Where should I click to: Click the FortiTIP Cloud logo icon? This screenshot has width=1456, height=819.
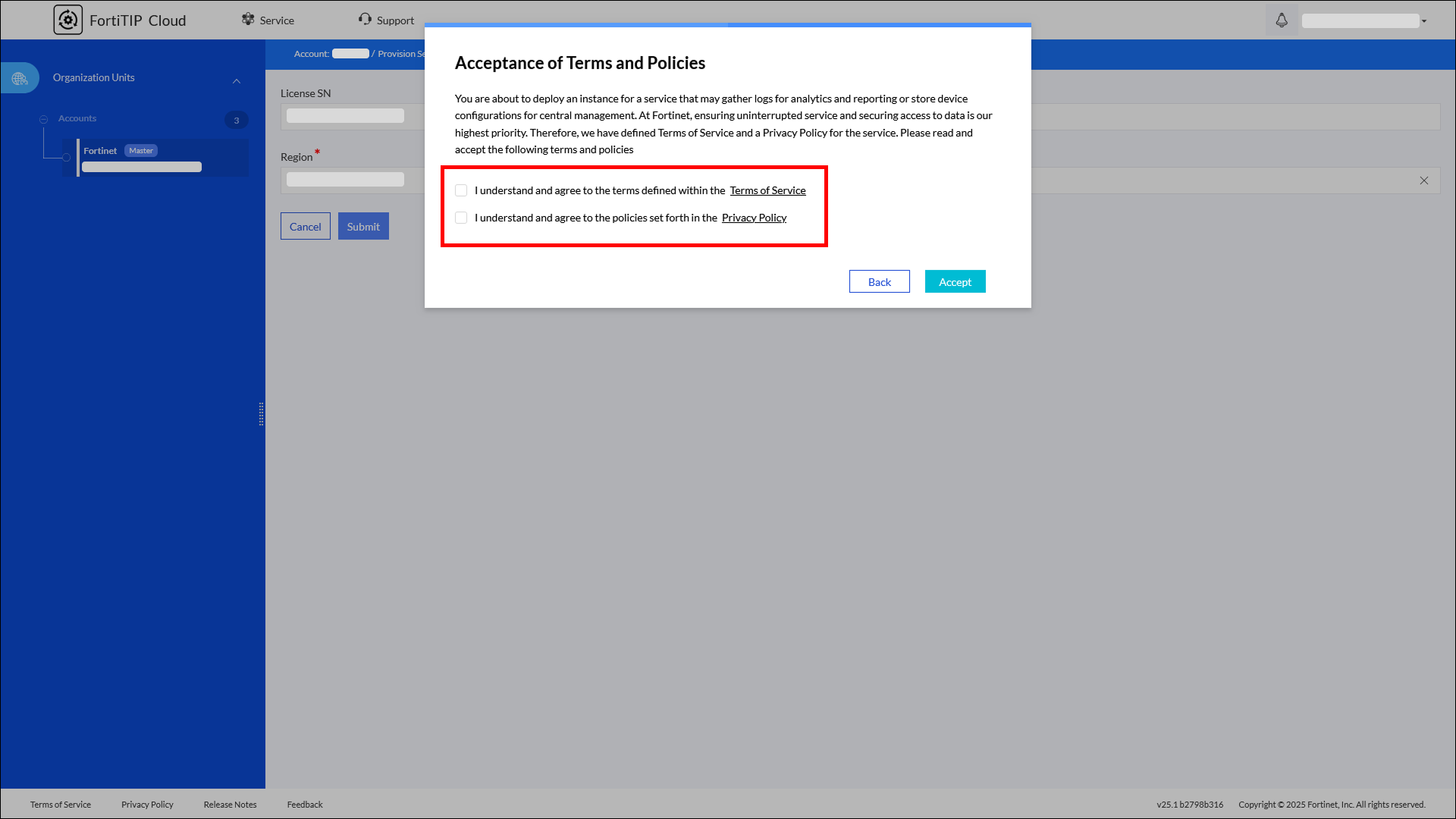[67, 20]
